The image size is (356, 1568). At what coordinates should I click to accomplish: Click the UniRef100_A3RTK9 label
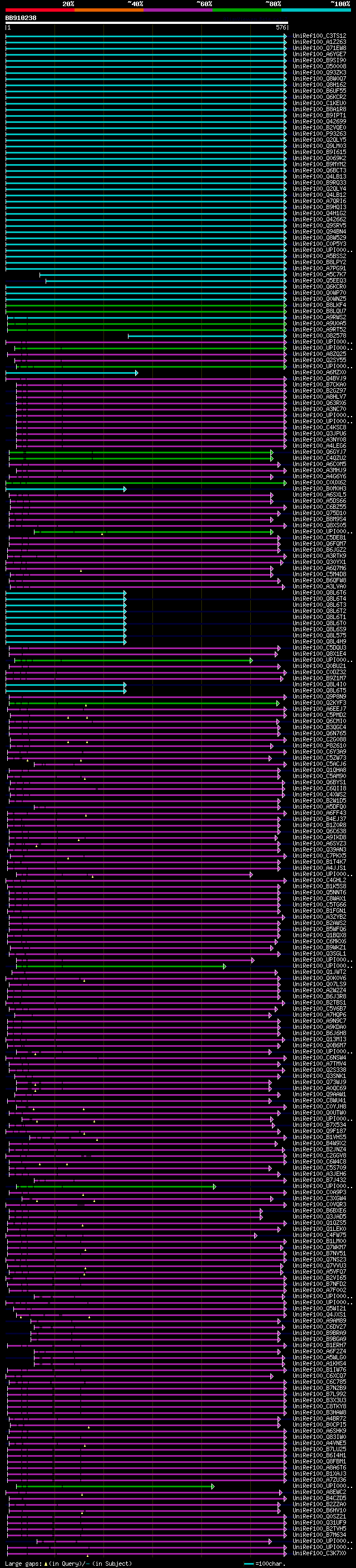click(319, 556)
